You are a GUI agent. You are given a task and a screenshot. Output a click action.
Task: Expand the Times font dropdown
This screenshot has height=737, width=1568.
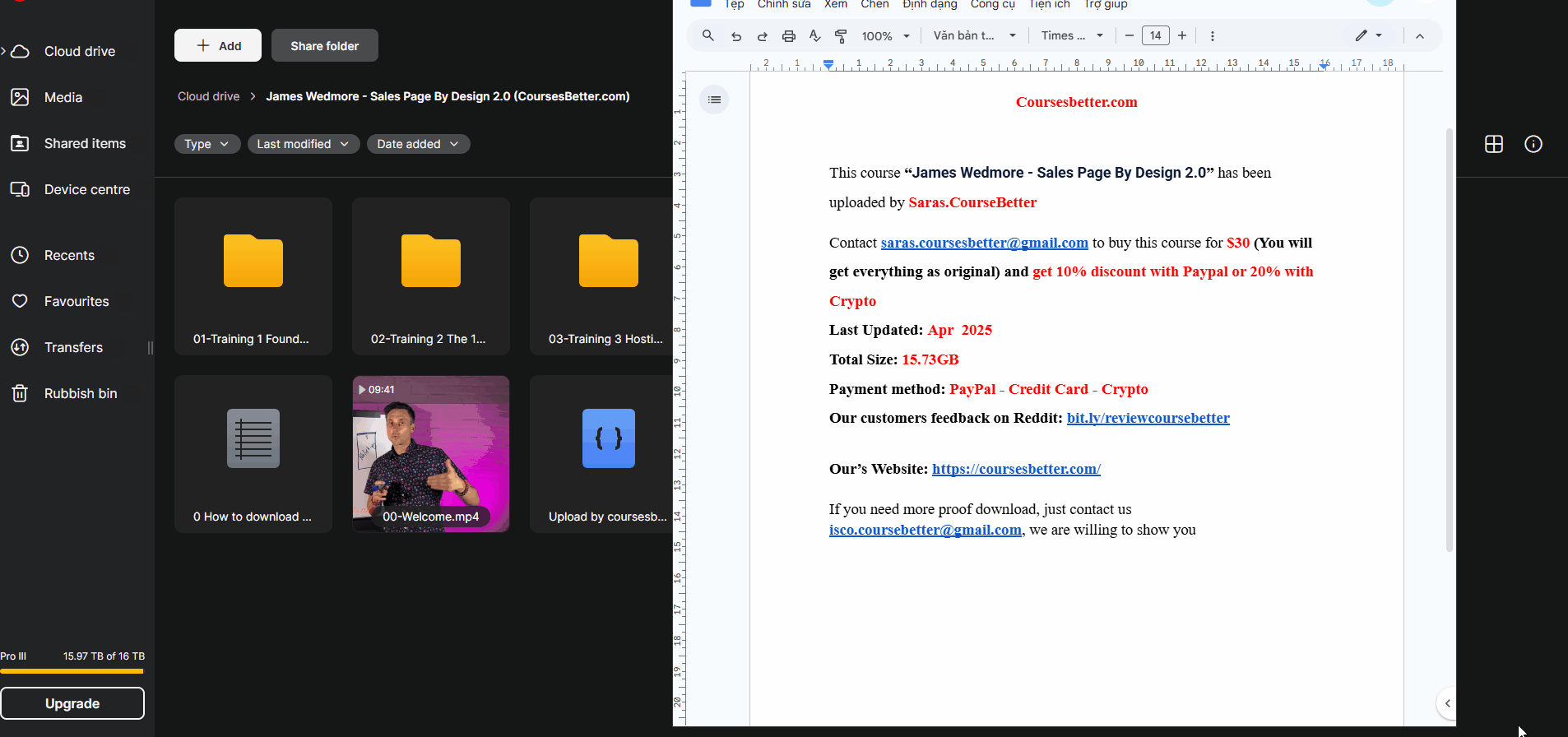click(1071, 36)
